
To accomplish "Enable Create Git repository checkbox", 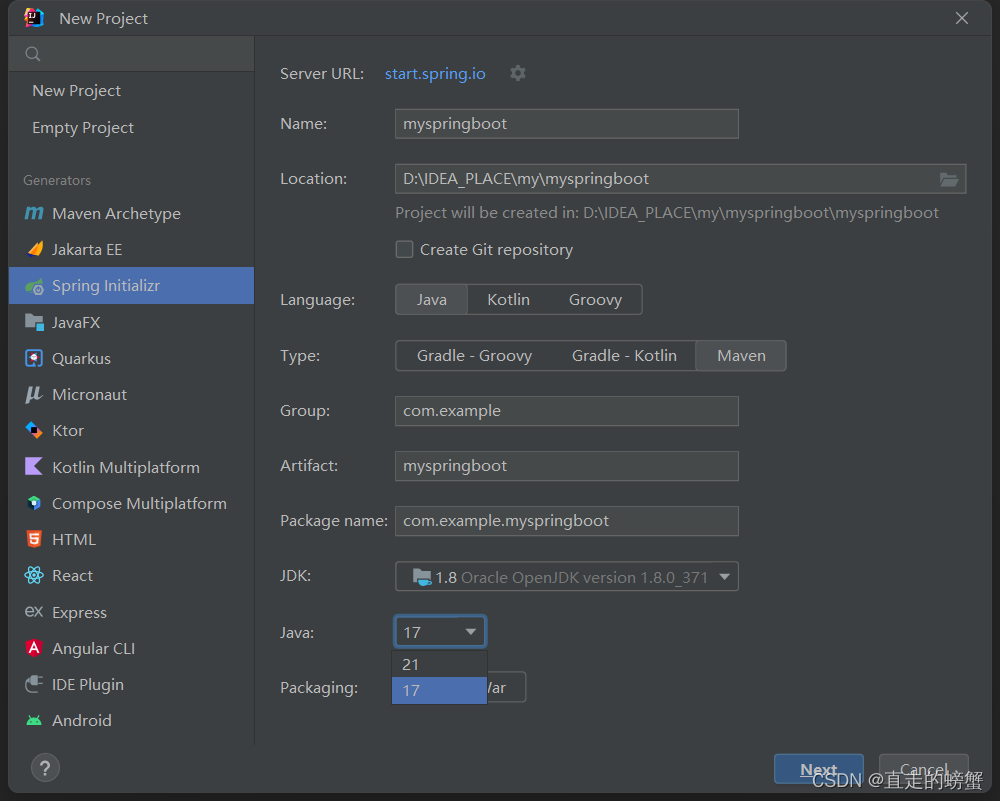I will coord(404,249).
